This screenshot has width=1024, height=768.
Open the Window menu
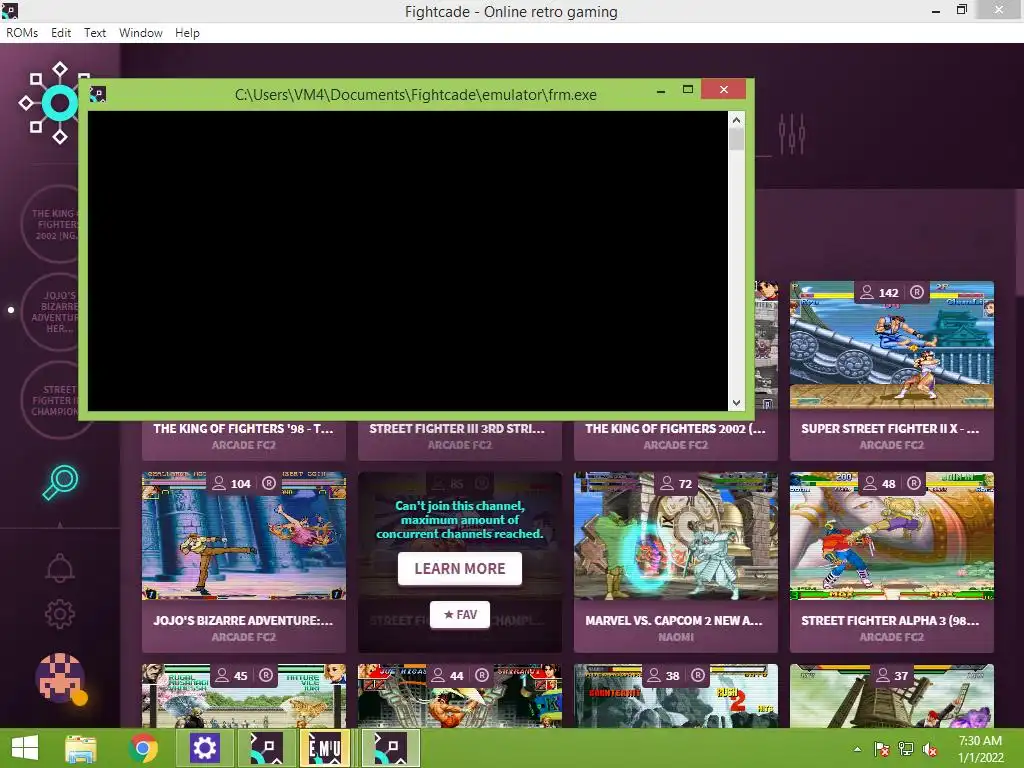[x=140, y=33]
